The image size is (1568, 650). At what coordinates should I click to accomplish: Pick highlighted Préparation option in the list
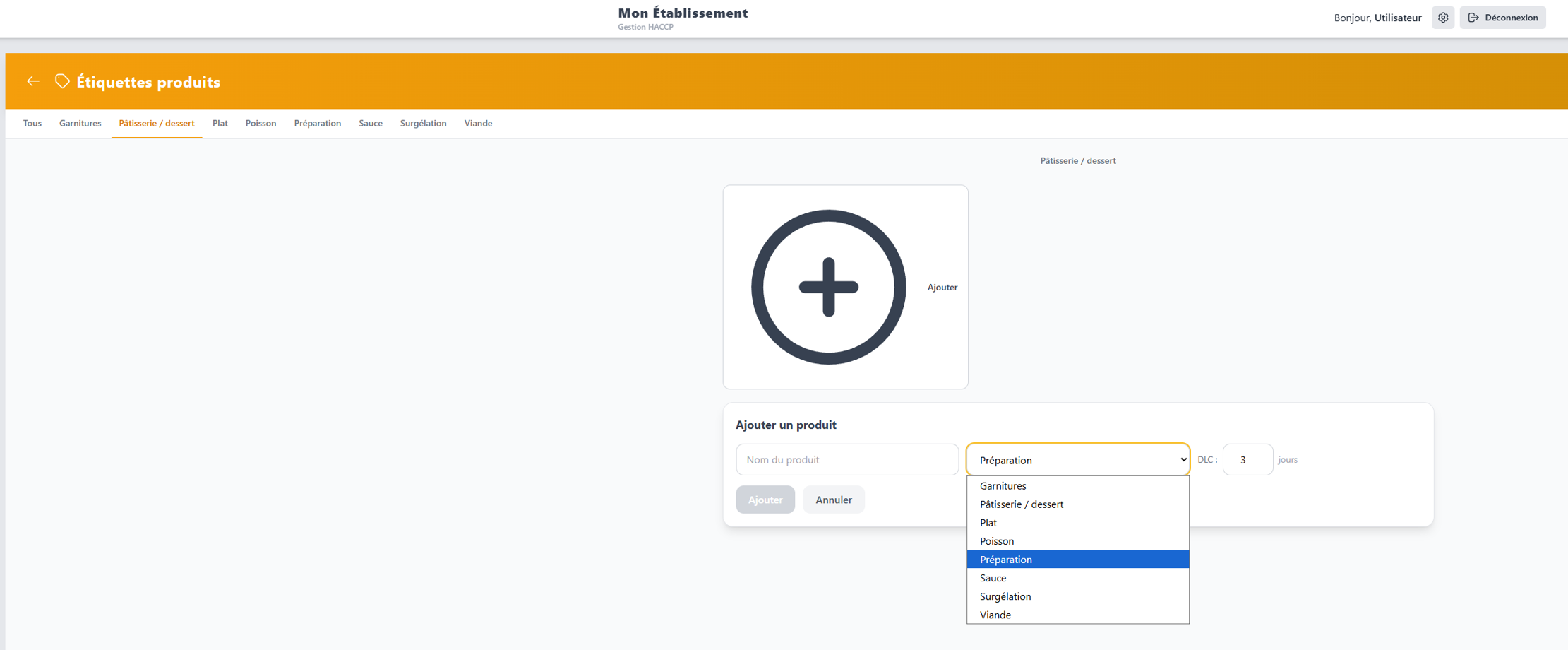tap(1078, 560)
